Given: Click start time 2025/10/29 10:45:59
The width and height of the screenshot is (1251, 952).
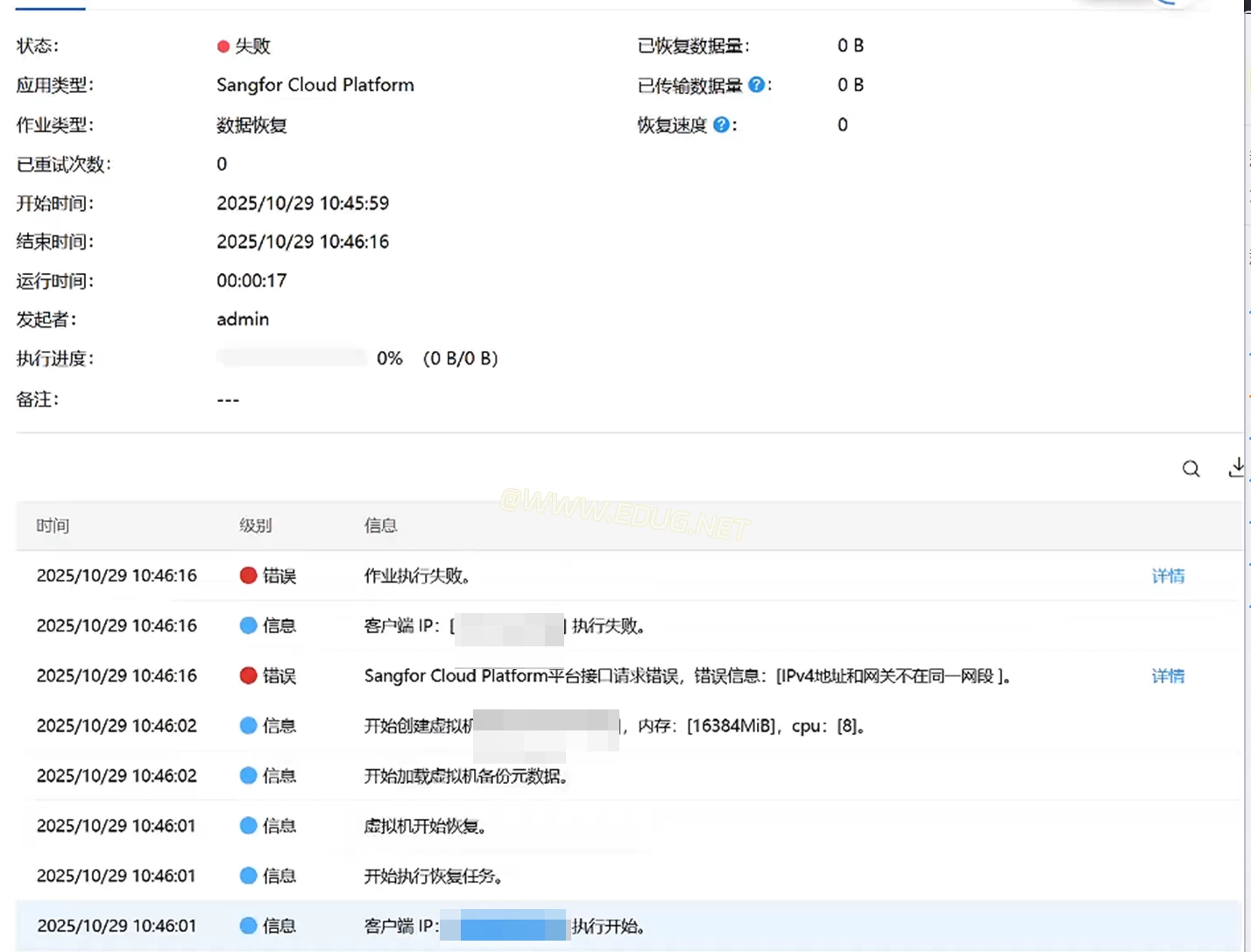Looking at the screenshot, I should pyautogui.click(x=303, y=203).
